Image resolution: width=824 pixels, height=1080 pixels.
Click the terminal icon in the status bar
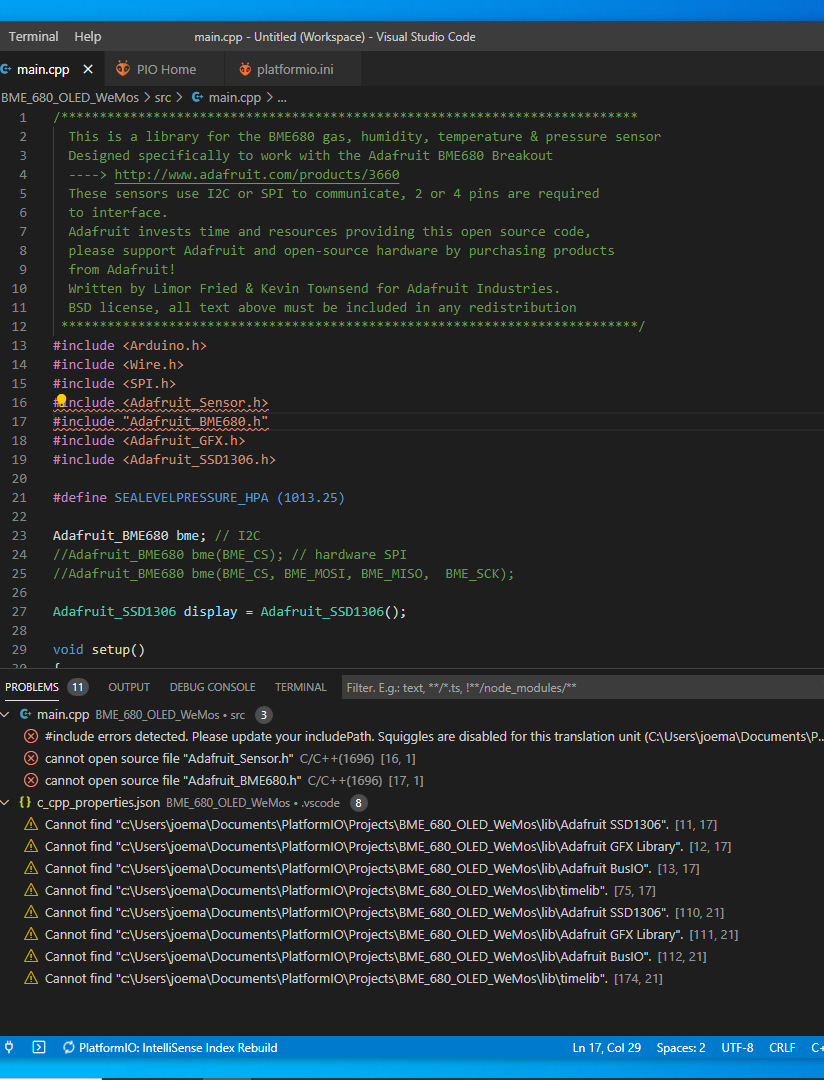pyautogui.click(x=39, y=1048)
